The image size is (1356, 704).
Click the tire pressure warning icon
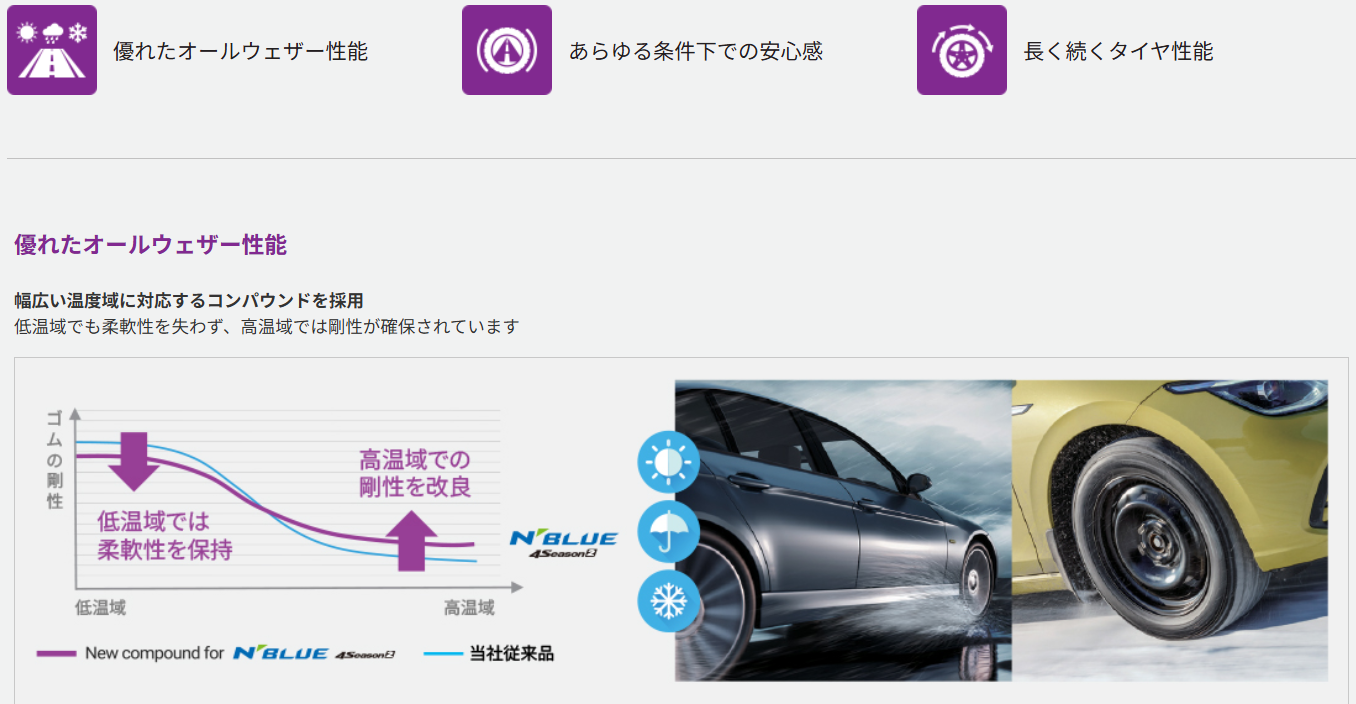506,50
